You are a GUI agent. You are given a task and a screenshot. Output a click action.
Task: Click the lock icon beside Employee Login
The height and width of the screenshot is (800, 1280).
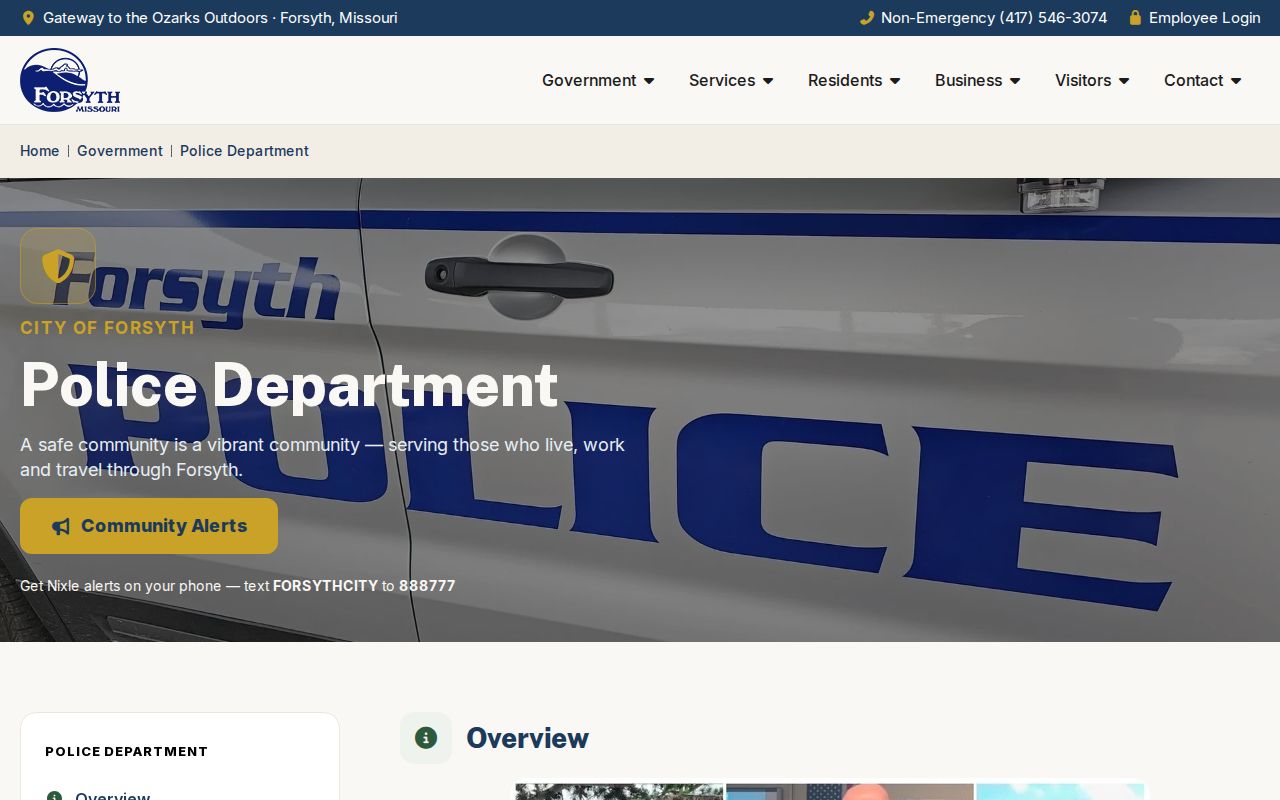coord(1135,18)
